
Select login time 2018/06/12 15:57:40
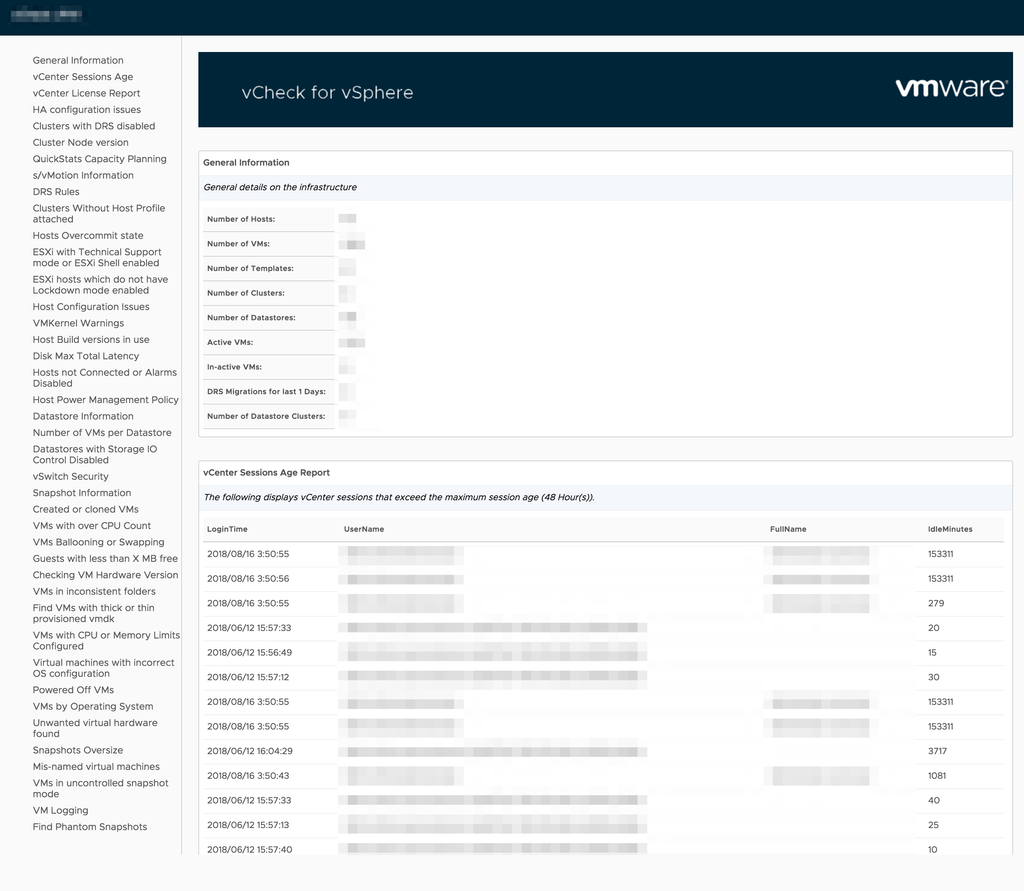[x=249, y=849]
